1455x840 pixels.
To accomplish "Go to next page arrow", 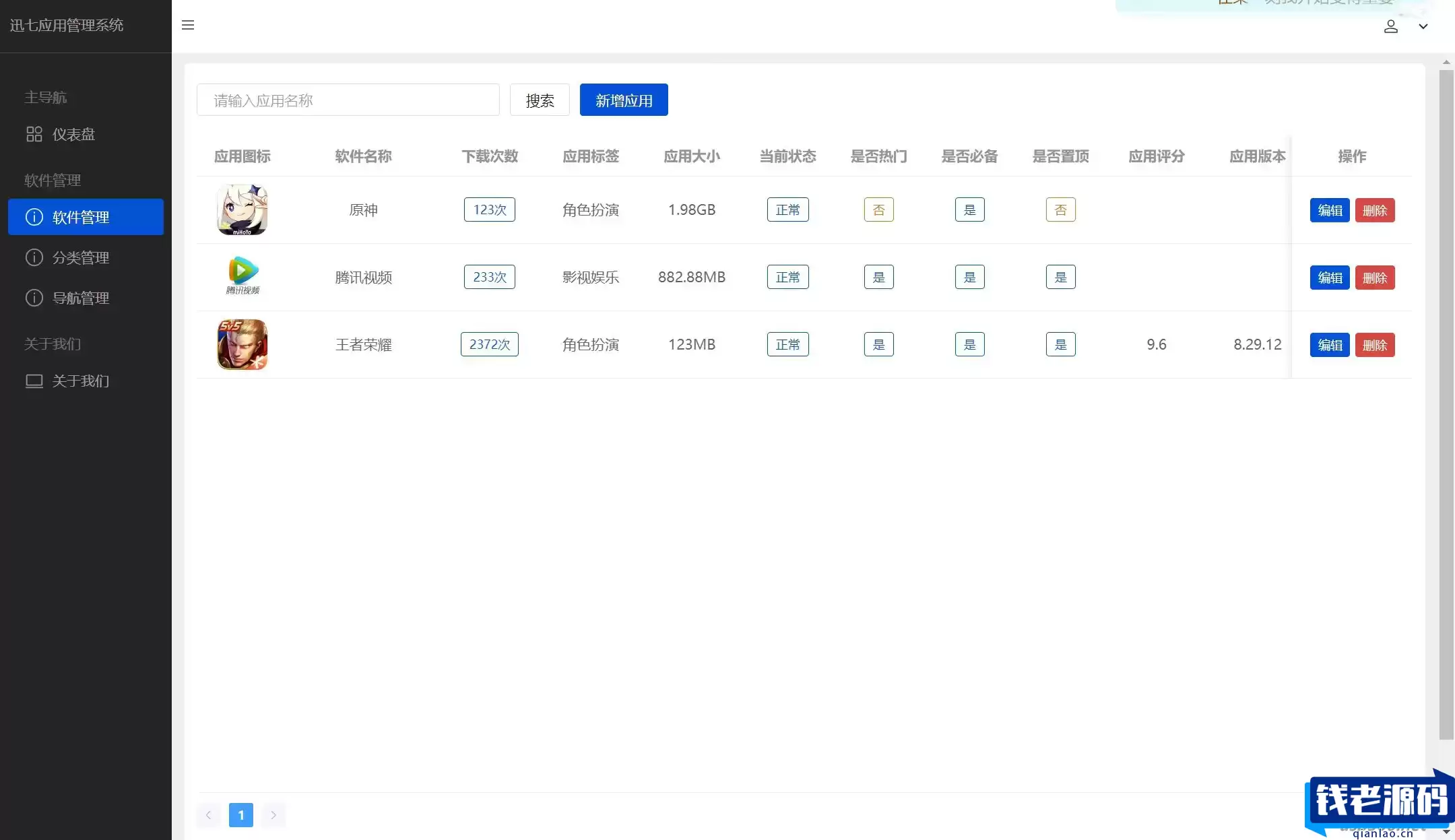I will [x=273, y=815].
